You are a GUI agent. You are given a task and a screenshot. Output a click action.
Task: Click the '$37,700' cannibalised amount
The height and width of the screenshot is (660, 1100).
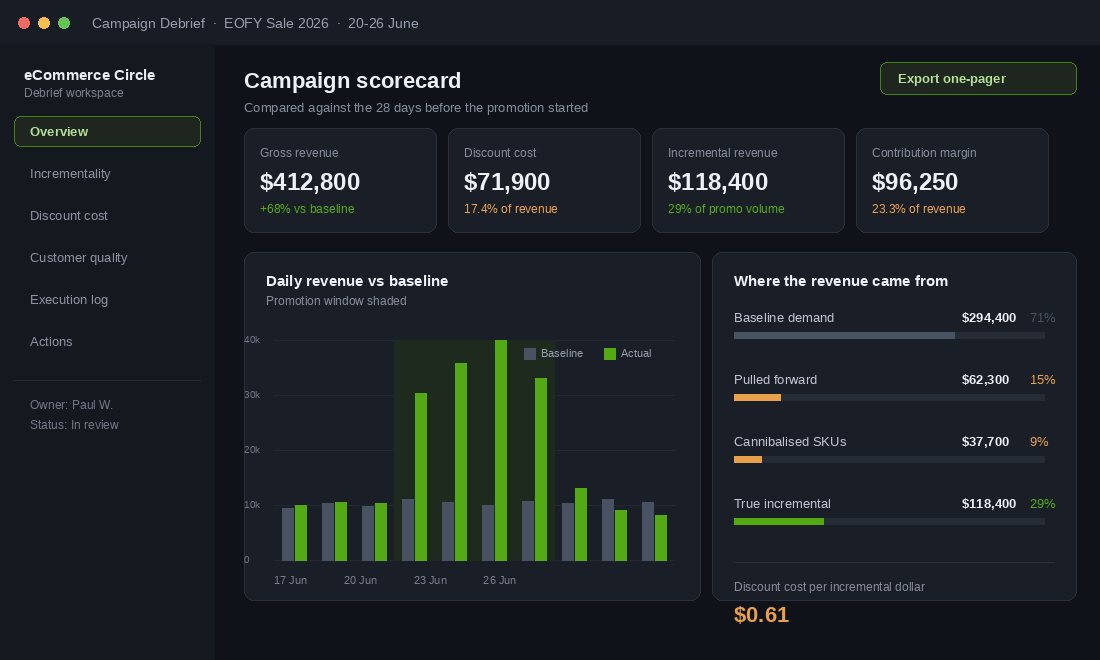pos(986,442)
